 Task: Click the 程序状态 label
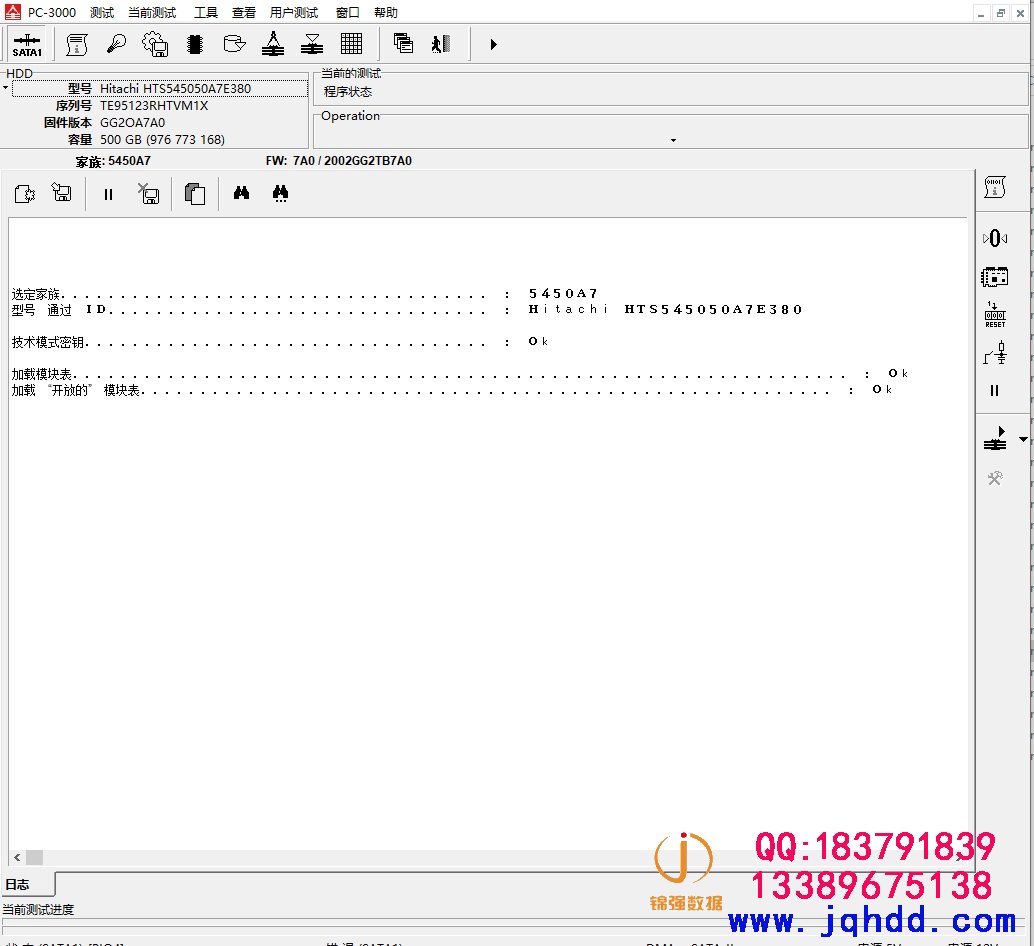(x=348, y=92)
